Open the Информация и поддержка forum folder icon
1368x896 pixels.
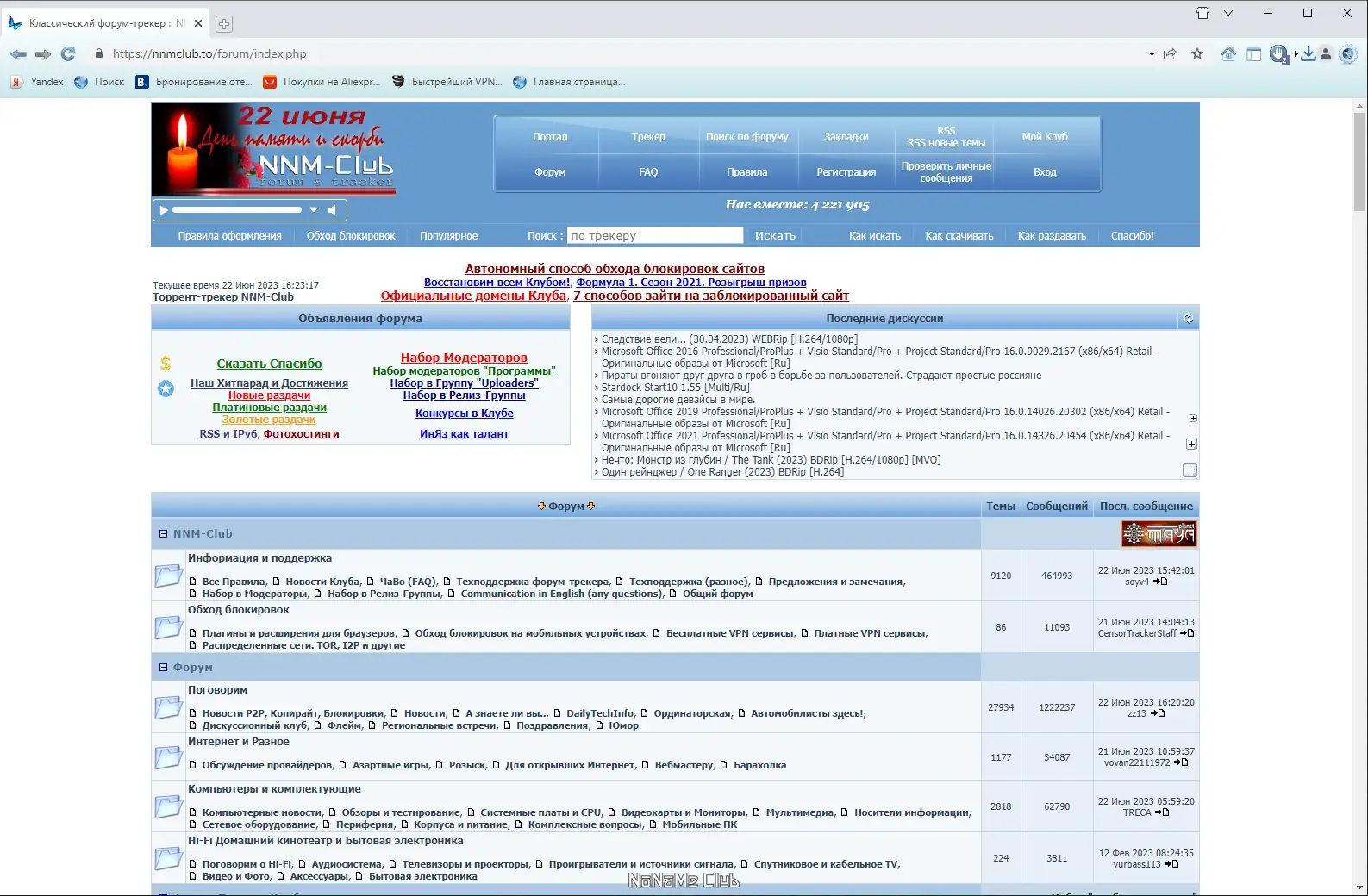(x=168, y=575)
